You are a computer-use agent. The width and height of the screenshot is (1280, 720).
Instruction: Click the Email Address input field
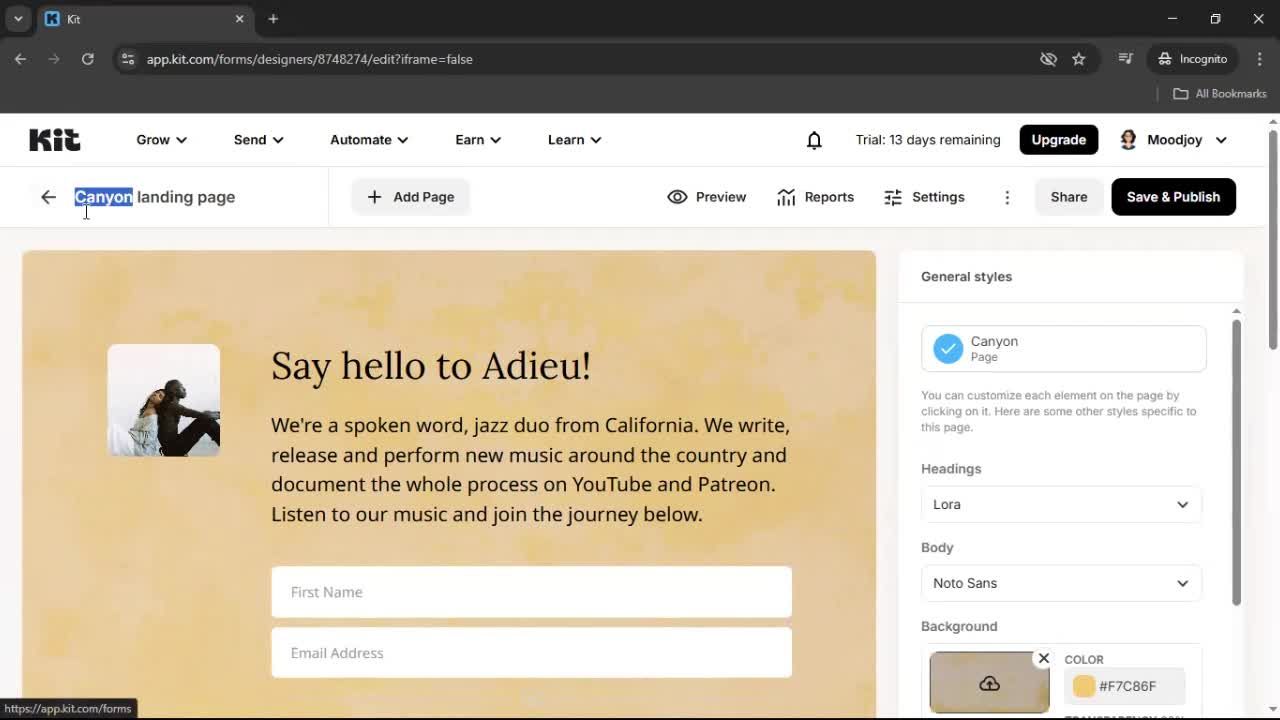pyautogui.click(x=531, y=652)
